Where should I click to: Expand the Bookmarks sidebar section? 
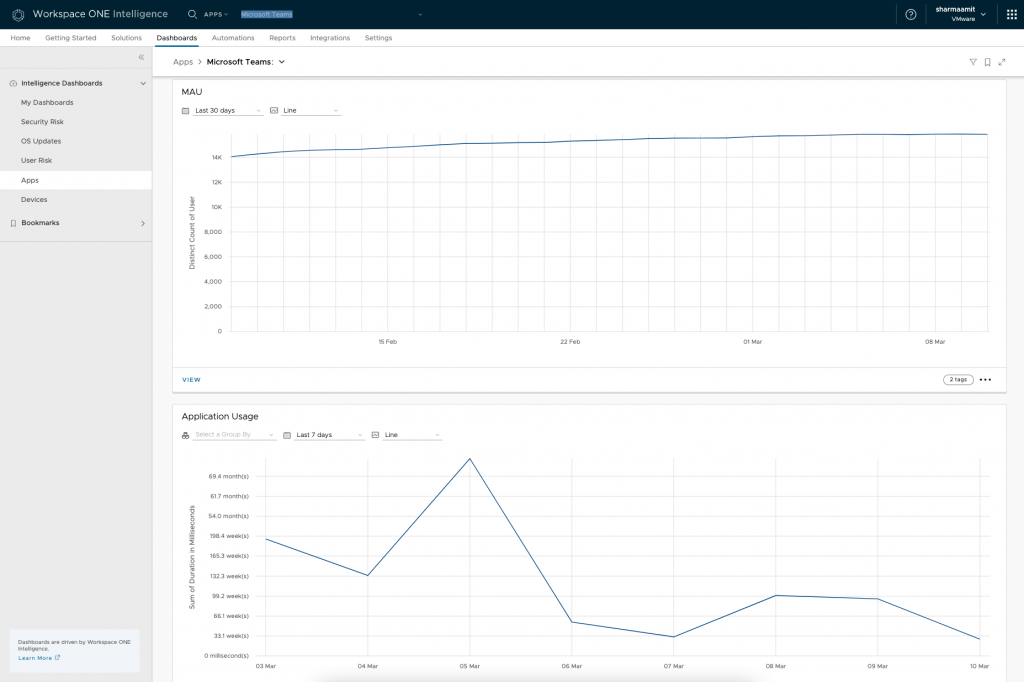click(x=142, y=223)
